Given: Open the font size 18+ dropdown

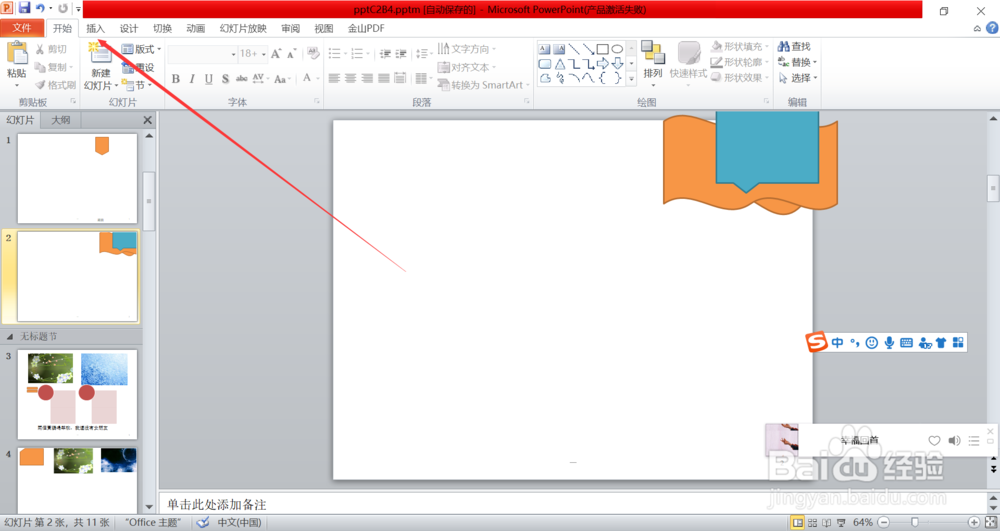Looking at the screenshot, I should 263,54.
